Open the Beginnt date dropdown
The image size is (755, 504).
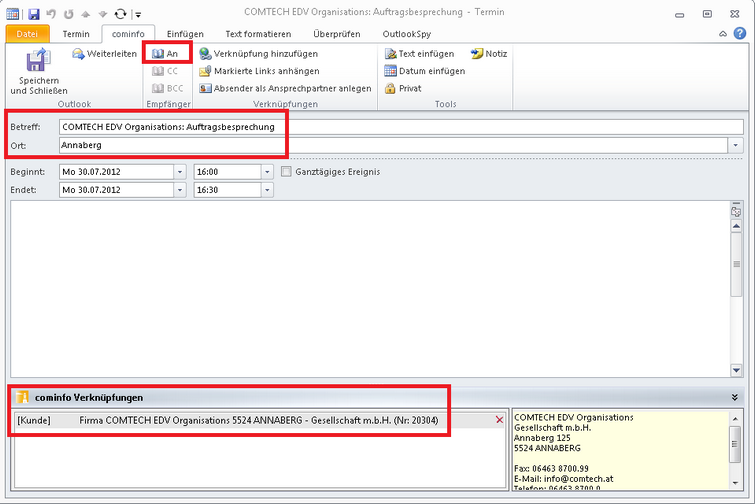[x=180, y=172]
